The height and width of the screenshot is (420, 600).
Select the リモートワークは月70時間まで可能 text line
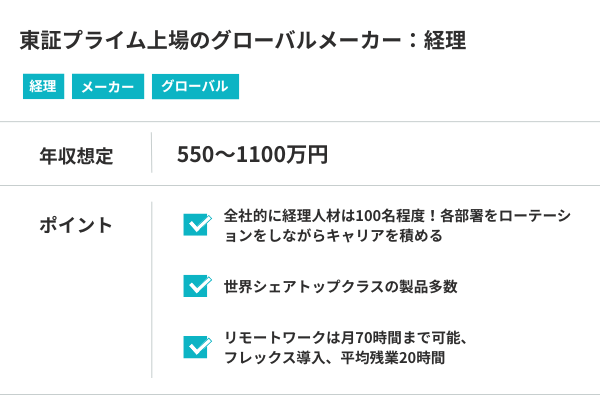pyautogui.click(x=346, y=337)
